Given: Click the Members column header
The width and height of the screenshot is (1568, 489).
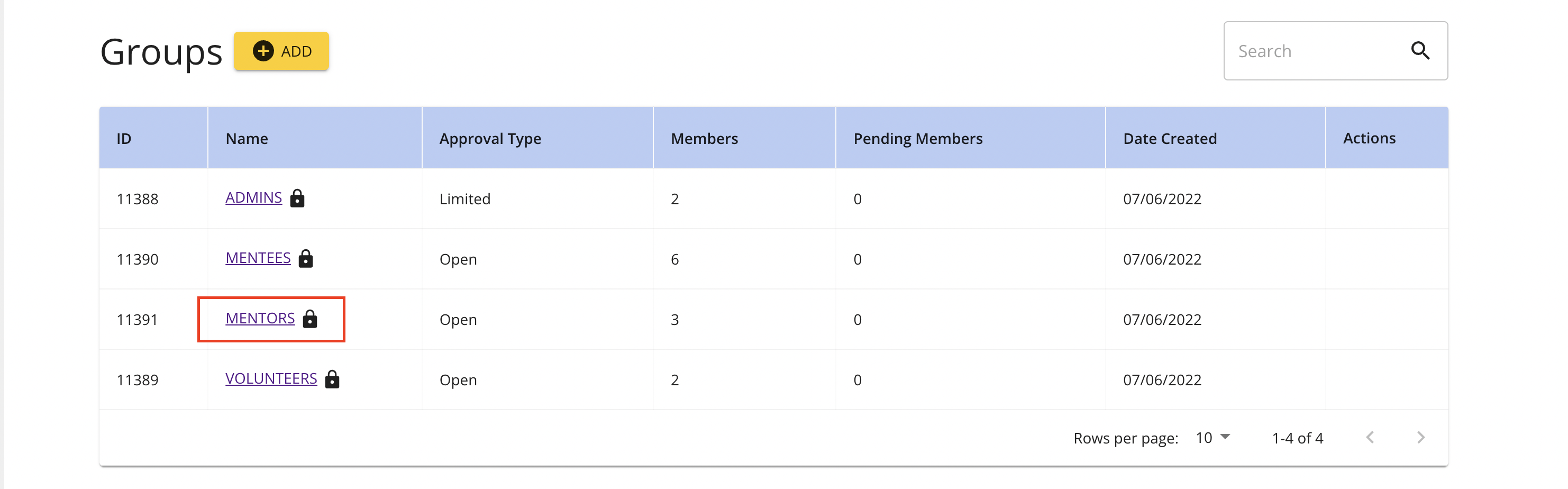Looking at the screenshot, I should click(x=704, y=138).
